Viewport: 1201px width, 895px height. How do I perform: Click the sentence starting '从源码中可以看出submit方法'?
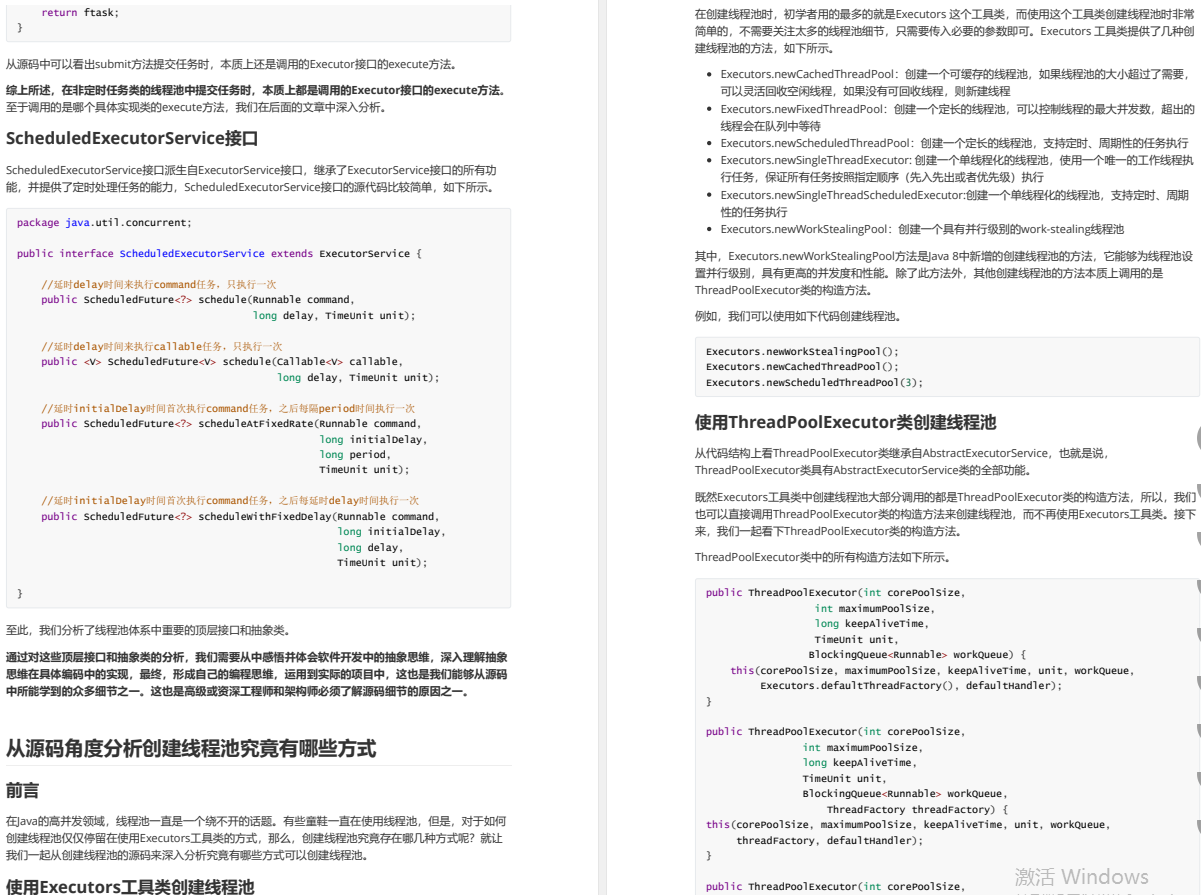click(232, 64)
